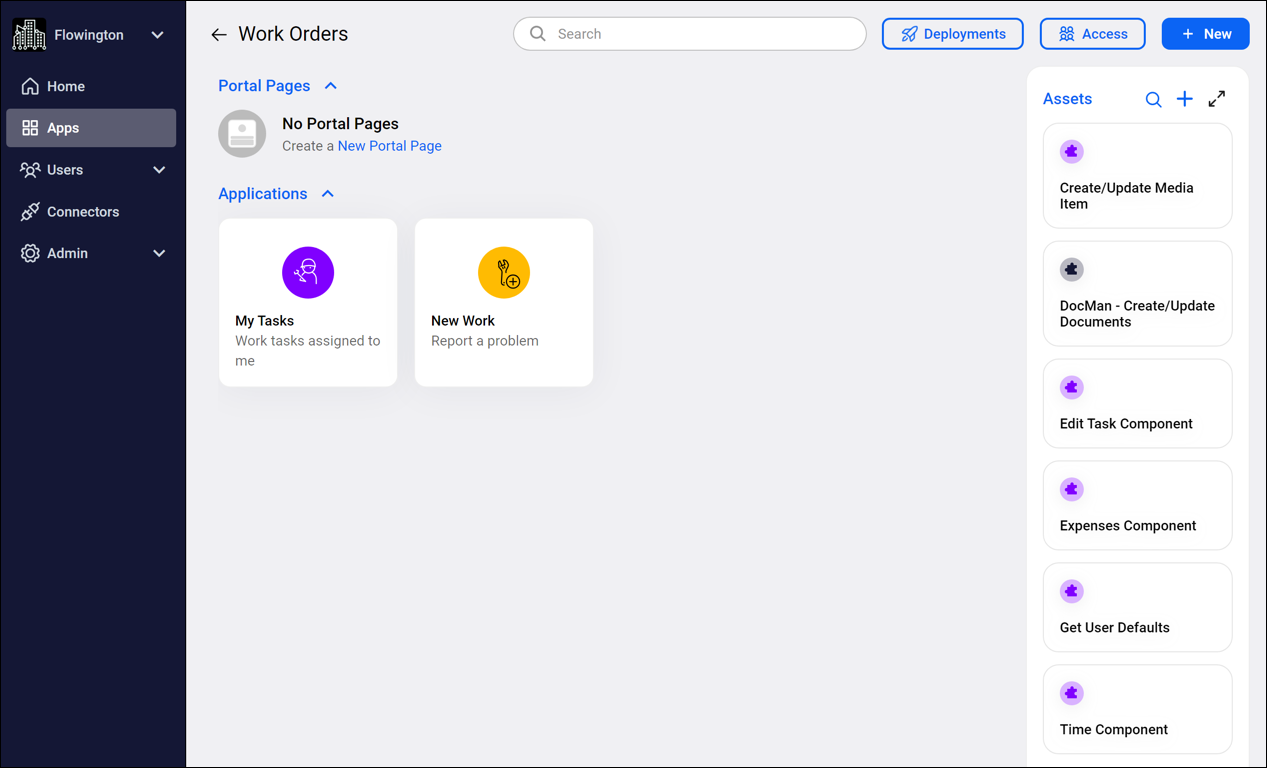Open the Edit Task Component asset
This screenshot has height=768, width=1267.
click(1137, 404)
